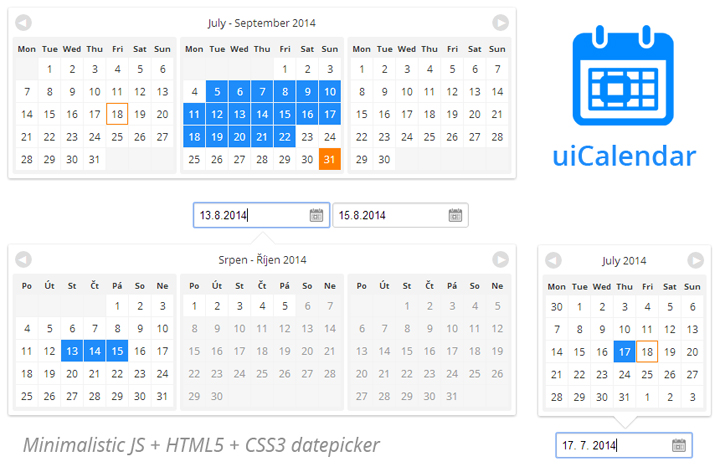This screenshot has width=720, height=472.
Task: Select day 31 in top July calendar
Action: click(x=95, y=159)
